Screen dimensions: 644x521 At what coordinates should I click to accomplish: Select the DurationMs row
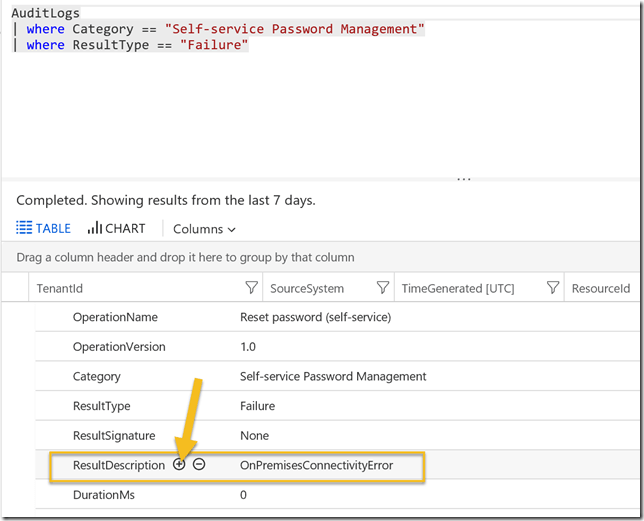point(103,494)
